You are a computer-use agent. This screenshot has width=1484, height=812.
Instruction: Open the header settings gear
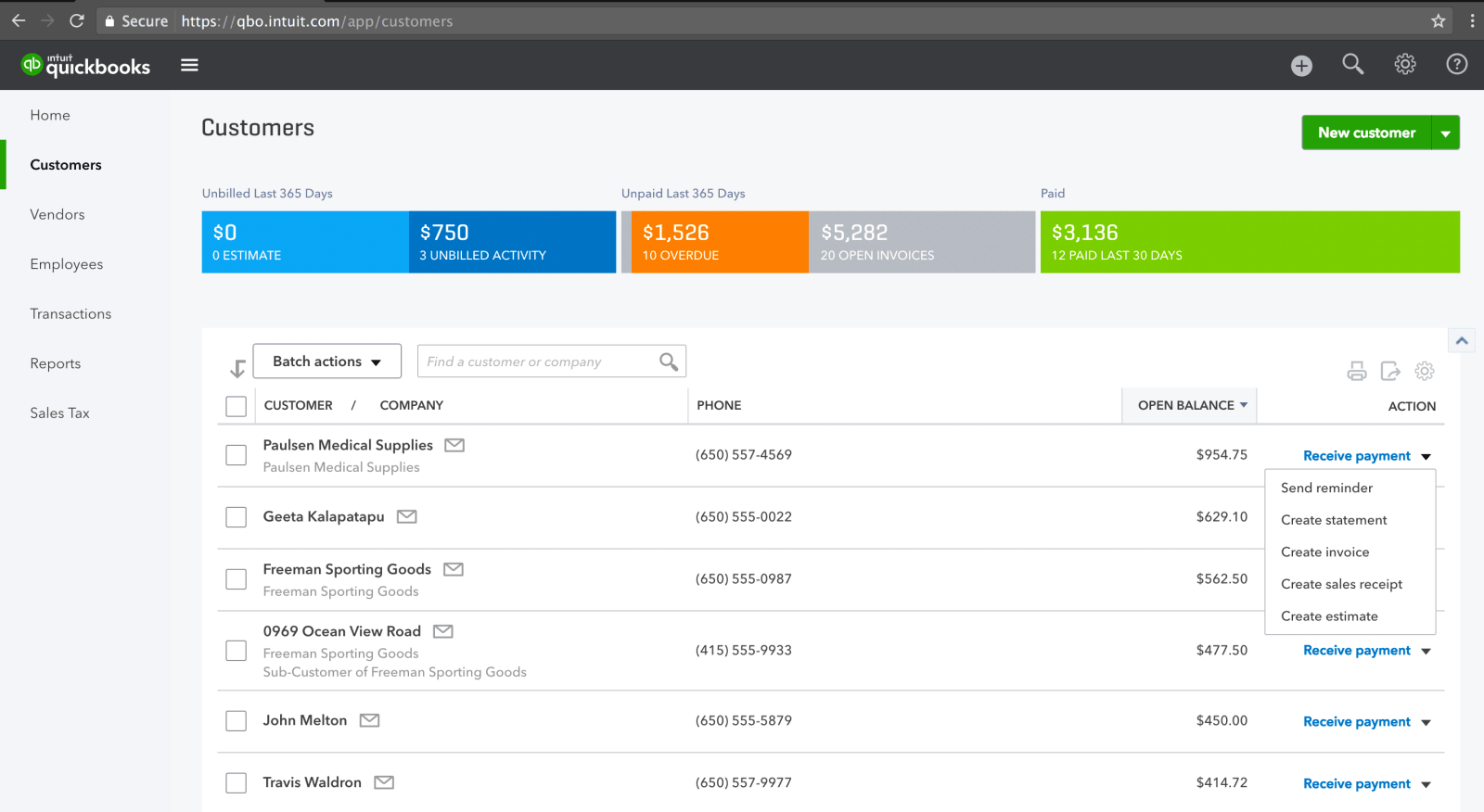[1405, 64]
